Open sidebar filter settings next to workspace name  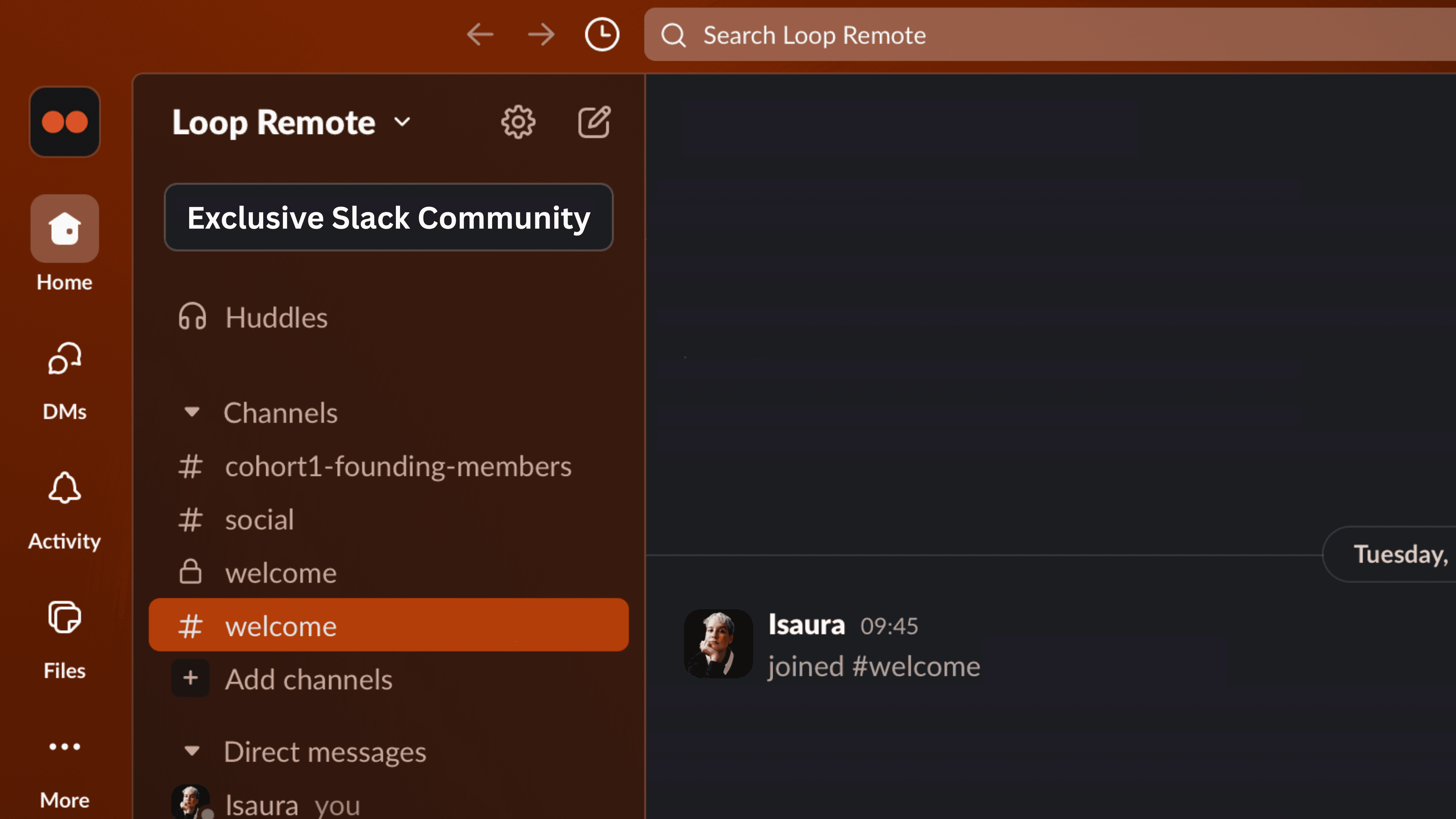517,121
